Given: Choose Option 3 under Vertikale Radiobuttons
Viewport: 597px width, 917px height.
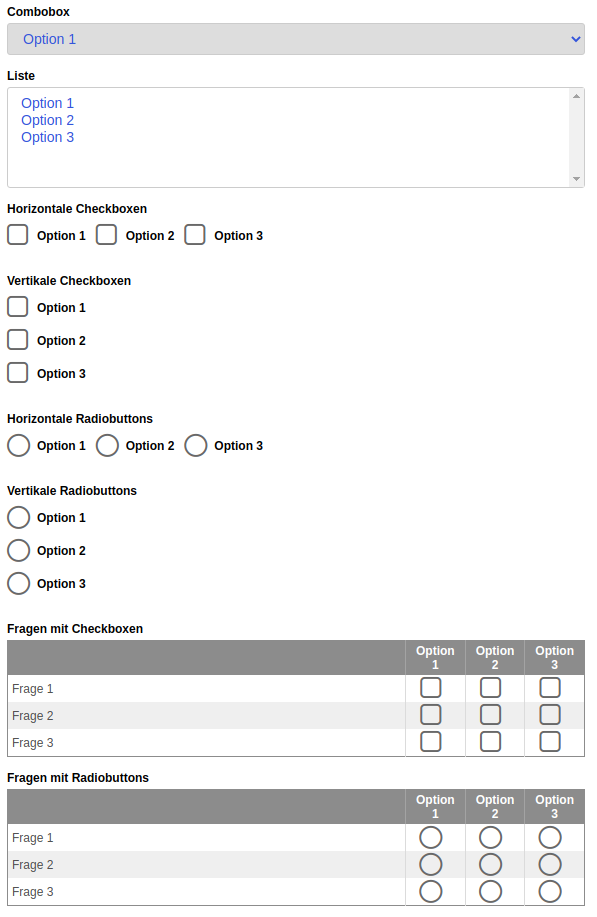Looking at the screenshot, I should pyautogui.click(x=18, y=583).
